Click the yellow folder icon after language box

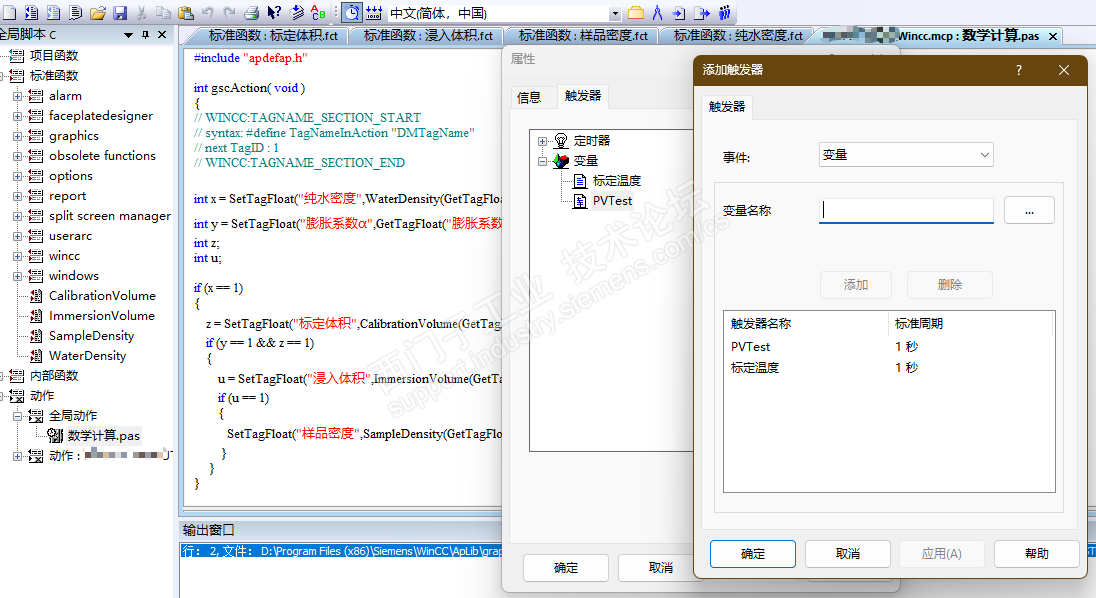pos(635,13)
